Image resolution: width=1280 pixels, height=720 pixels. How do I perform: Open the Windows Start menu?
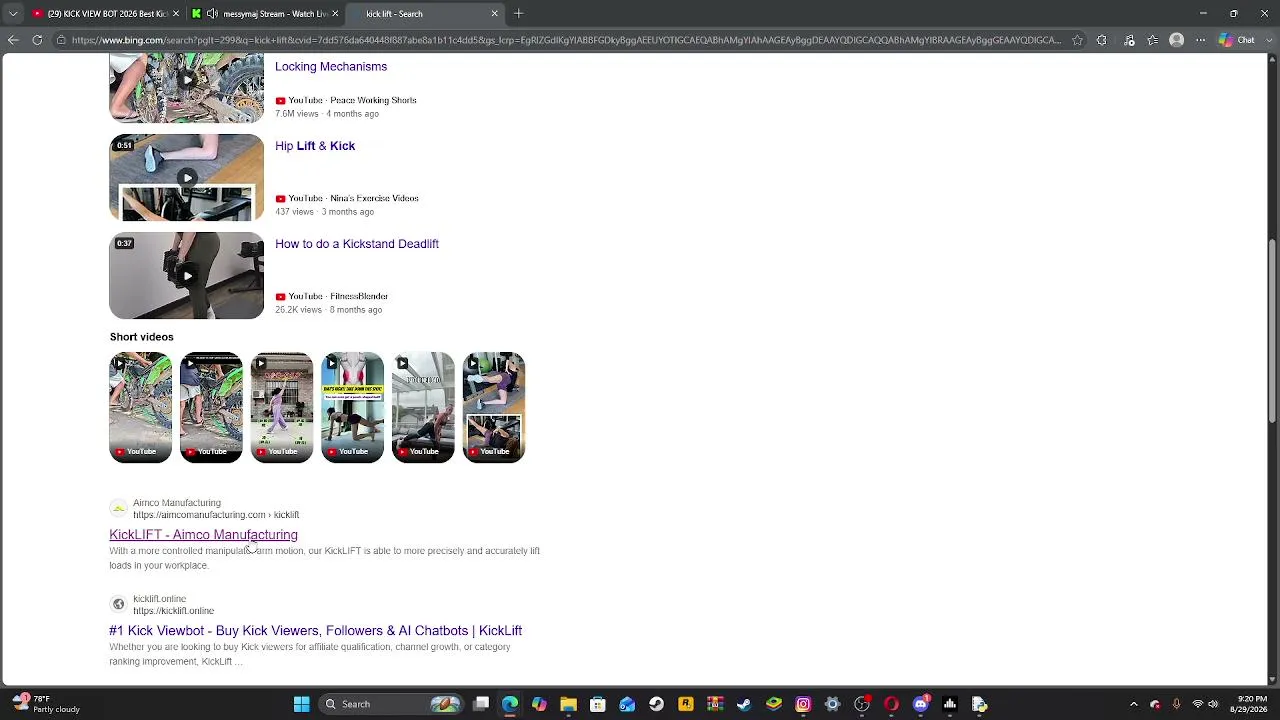pos(301,704)
